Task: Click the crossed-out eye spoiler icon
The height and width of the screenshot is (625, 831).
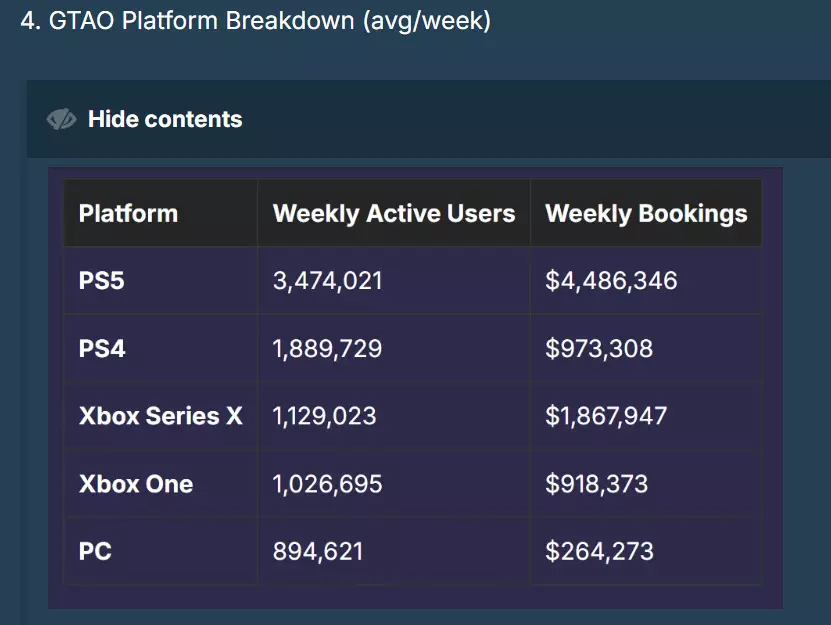Action: click(61, 120)
